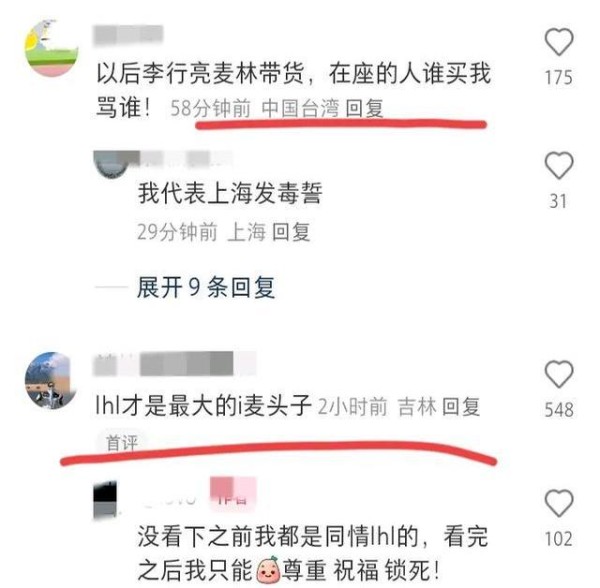Open blurred username of top commenter
The height and width of the screenshot is (588, 600).
tap(128, 35)
